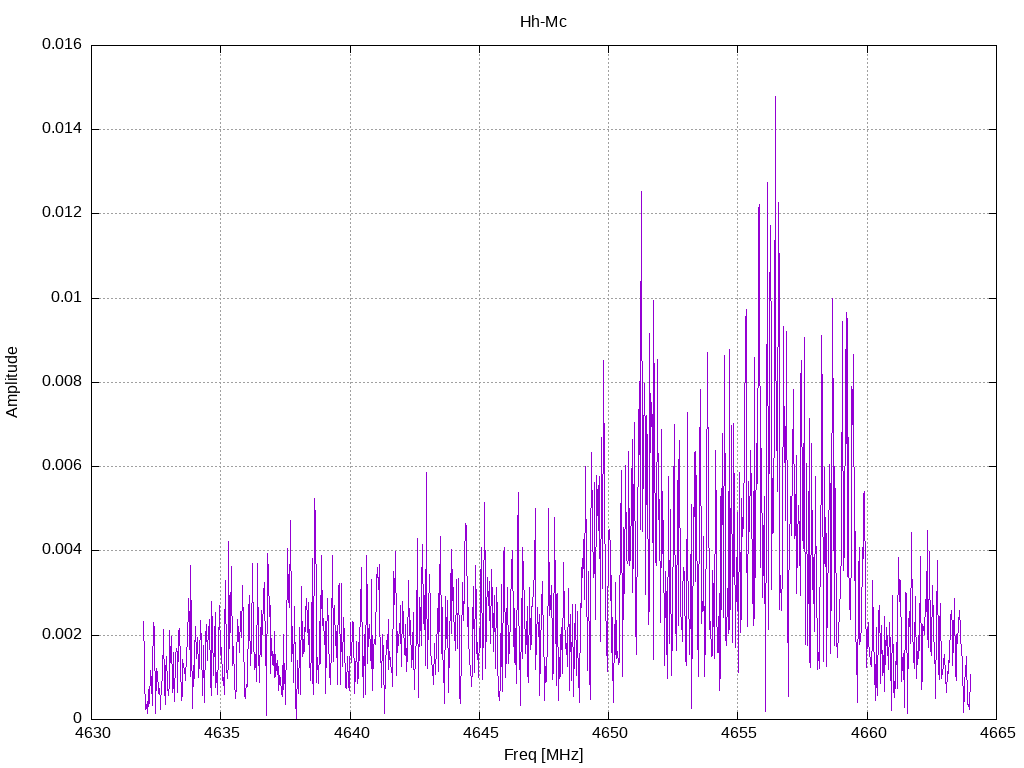Click the 4665 x-axis tick label

pyautogui.click(x=995, y=731)
